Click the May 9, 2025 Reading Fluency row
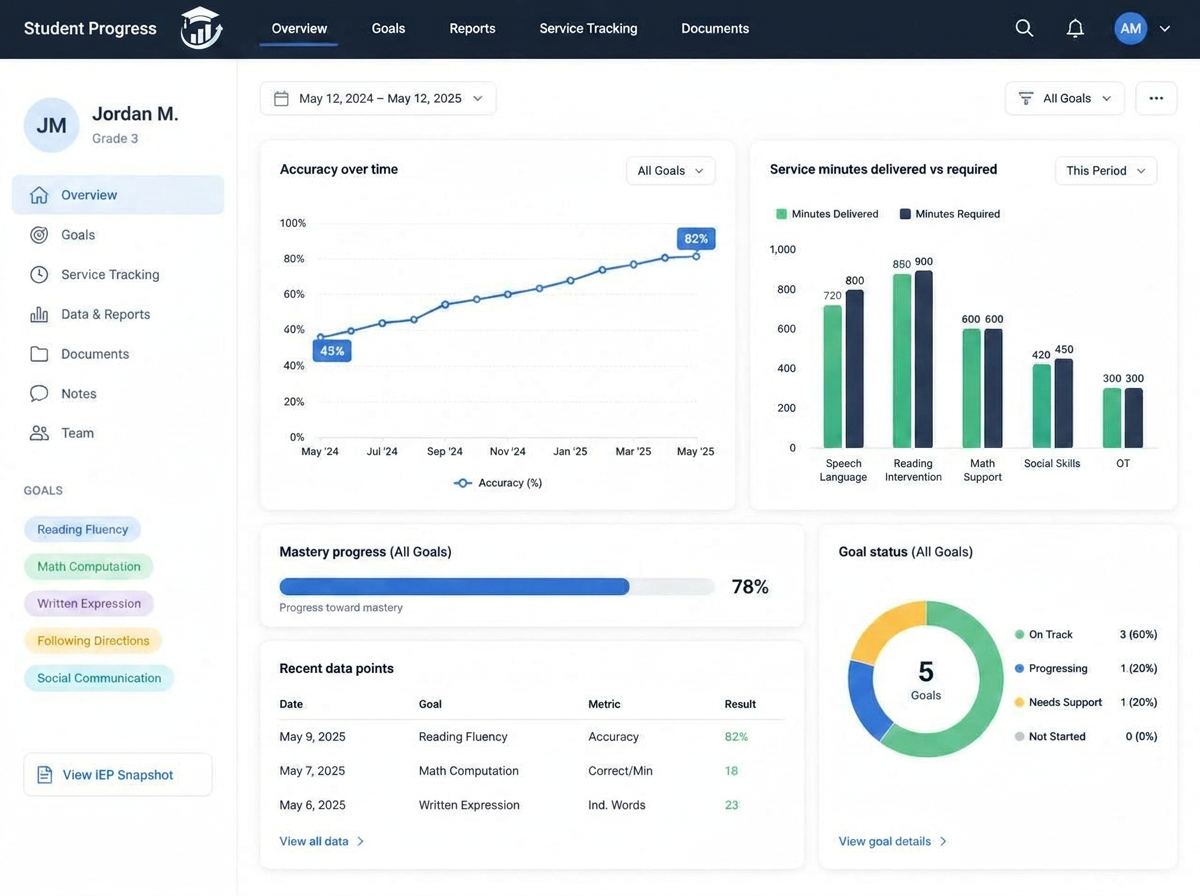This screenshot has height=896, width=1200. [x=531, y=737]
